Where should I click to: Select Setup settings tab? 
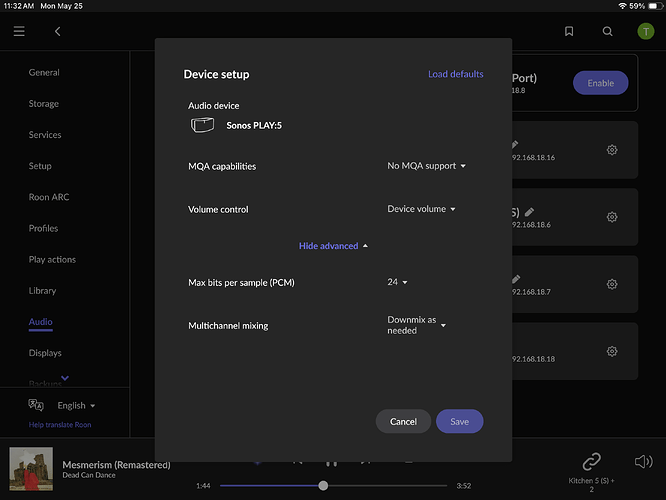pyautogui.click(x=40, y=166)
